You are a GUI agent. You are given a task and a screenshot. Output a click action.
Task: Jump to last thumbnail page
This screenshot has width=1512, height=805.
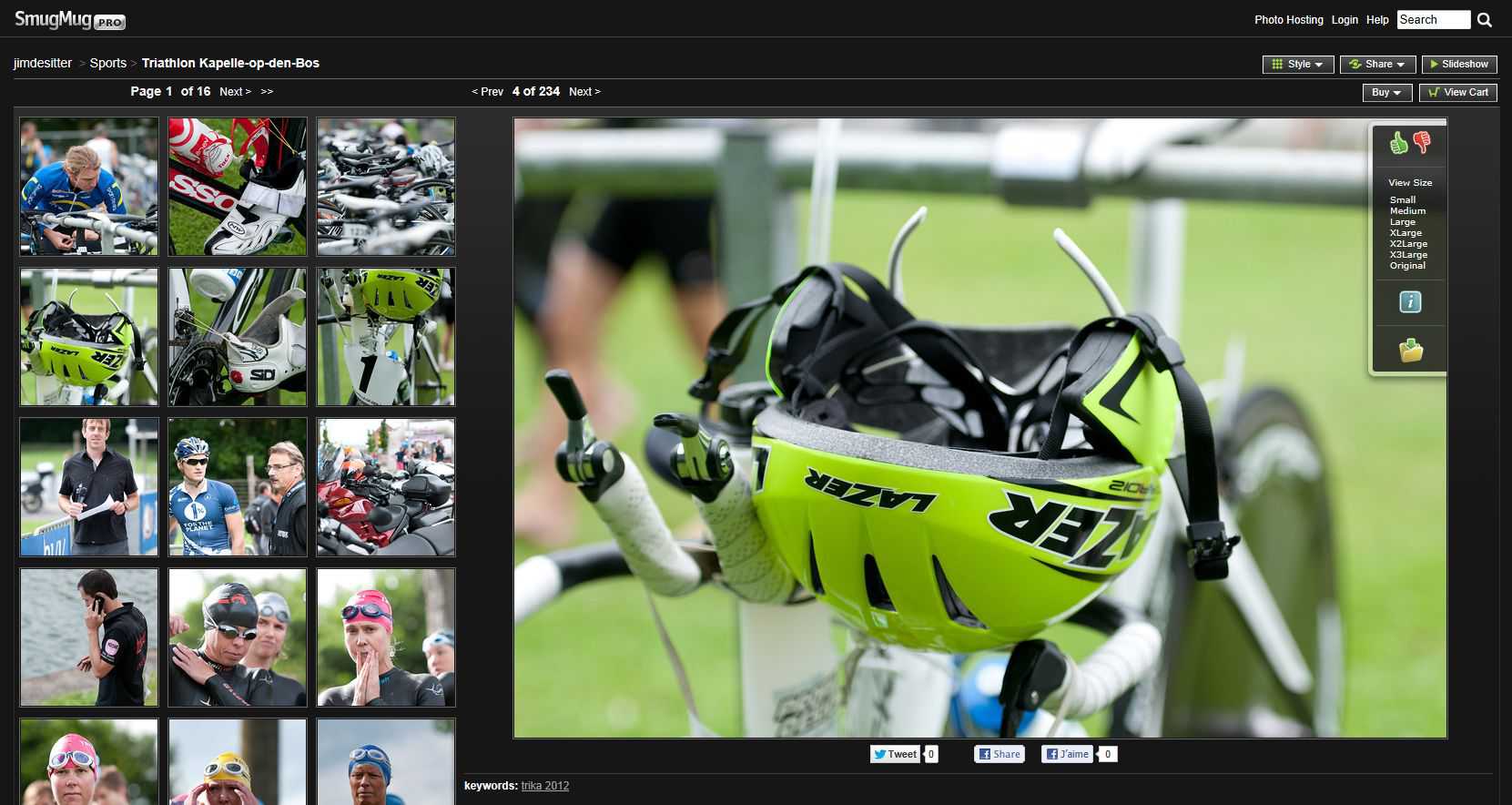click(267, 92)
